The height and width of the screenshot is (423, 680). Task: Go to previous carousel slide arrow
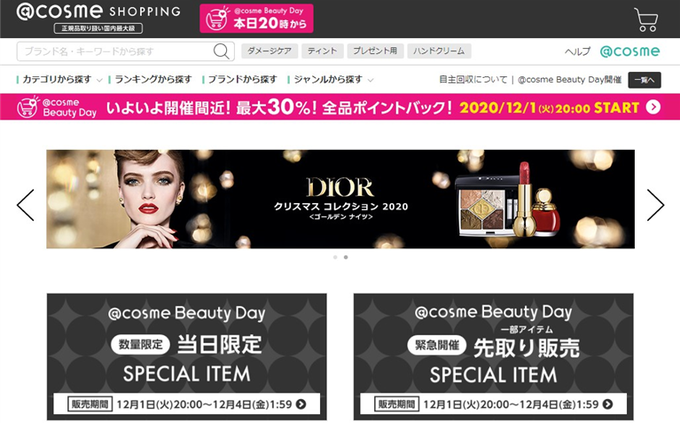tap(25, 205)
